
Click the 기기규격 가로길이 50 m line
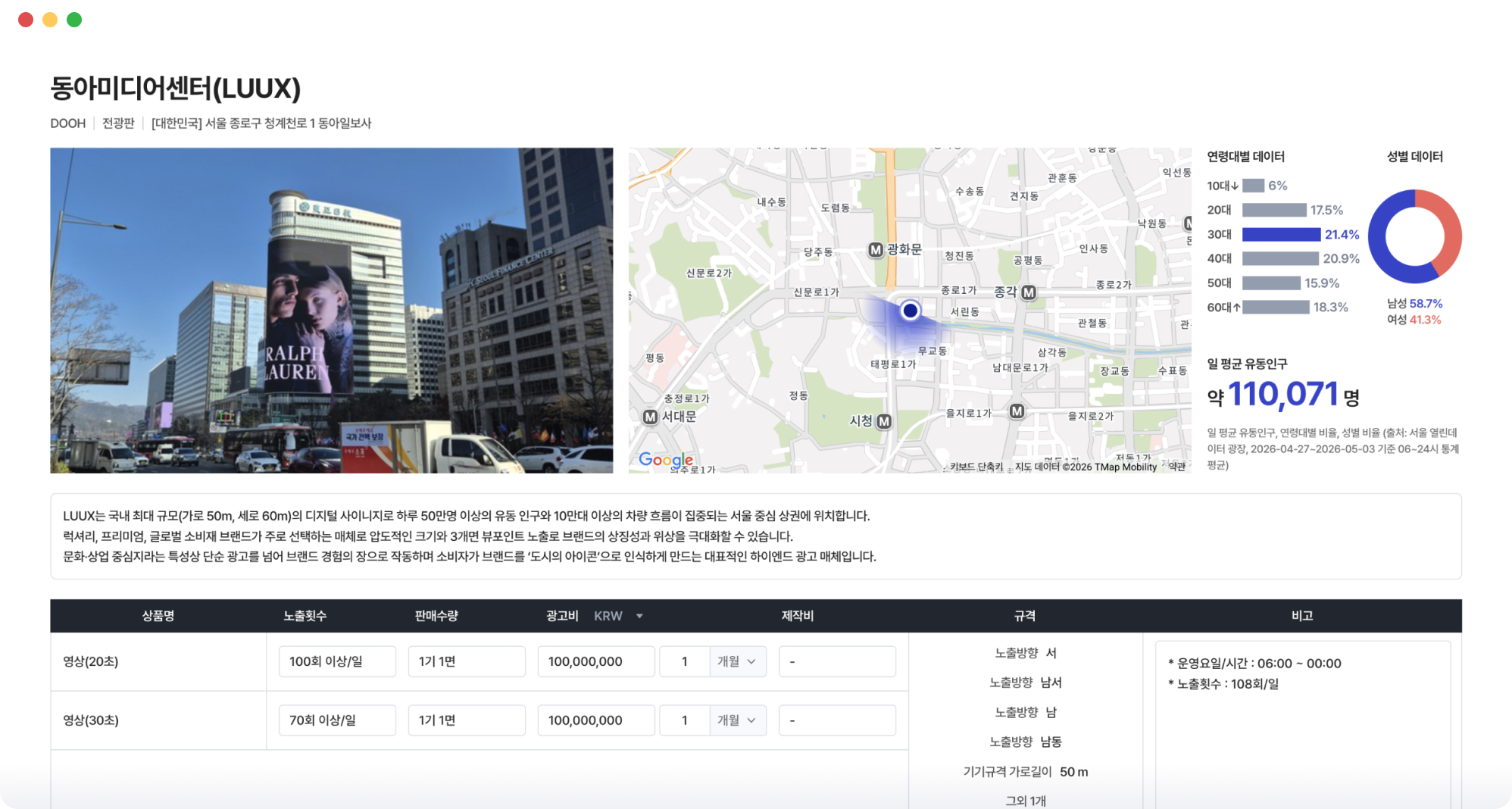1025,772
